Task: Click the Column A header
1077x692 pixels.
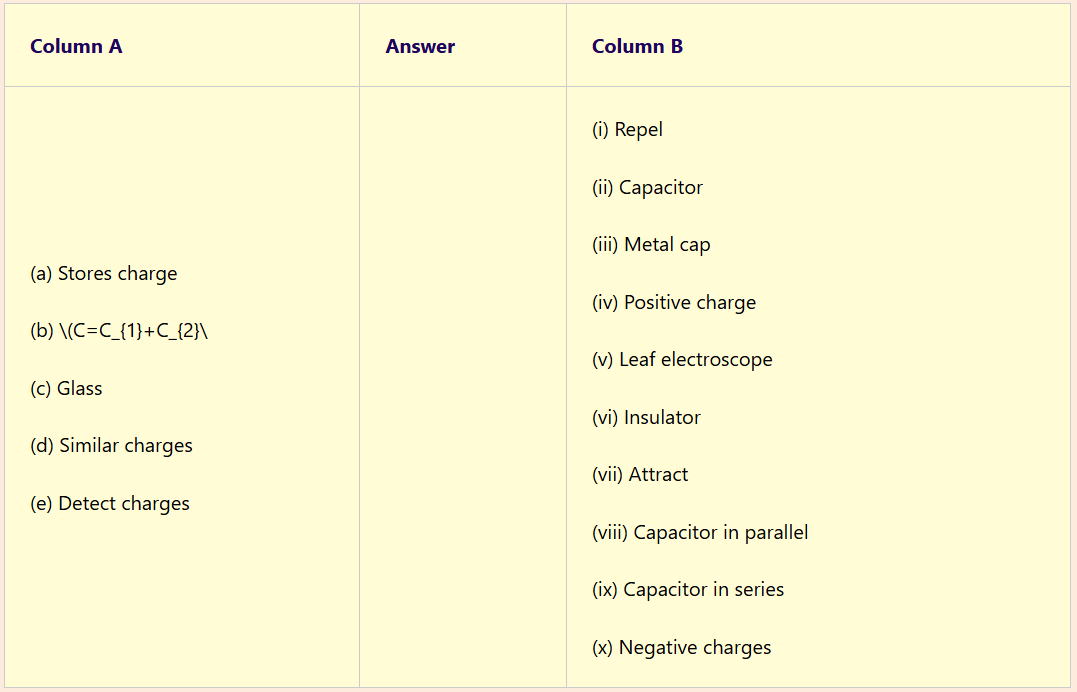Action: [x=76, y=46]
